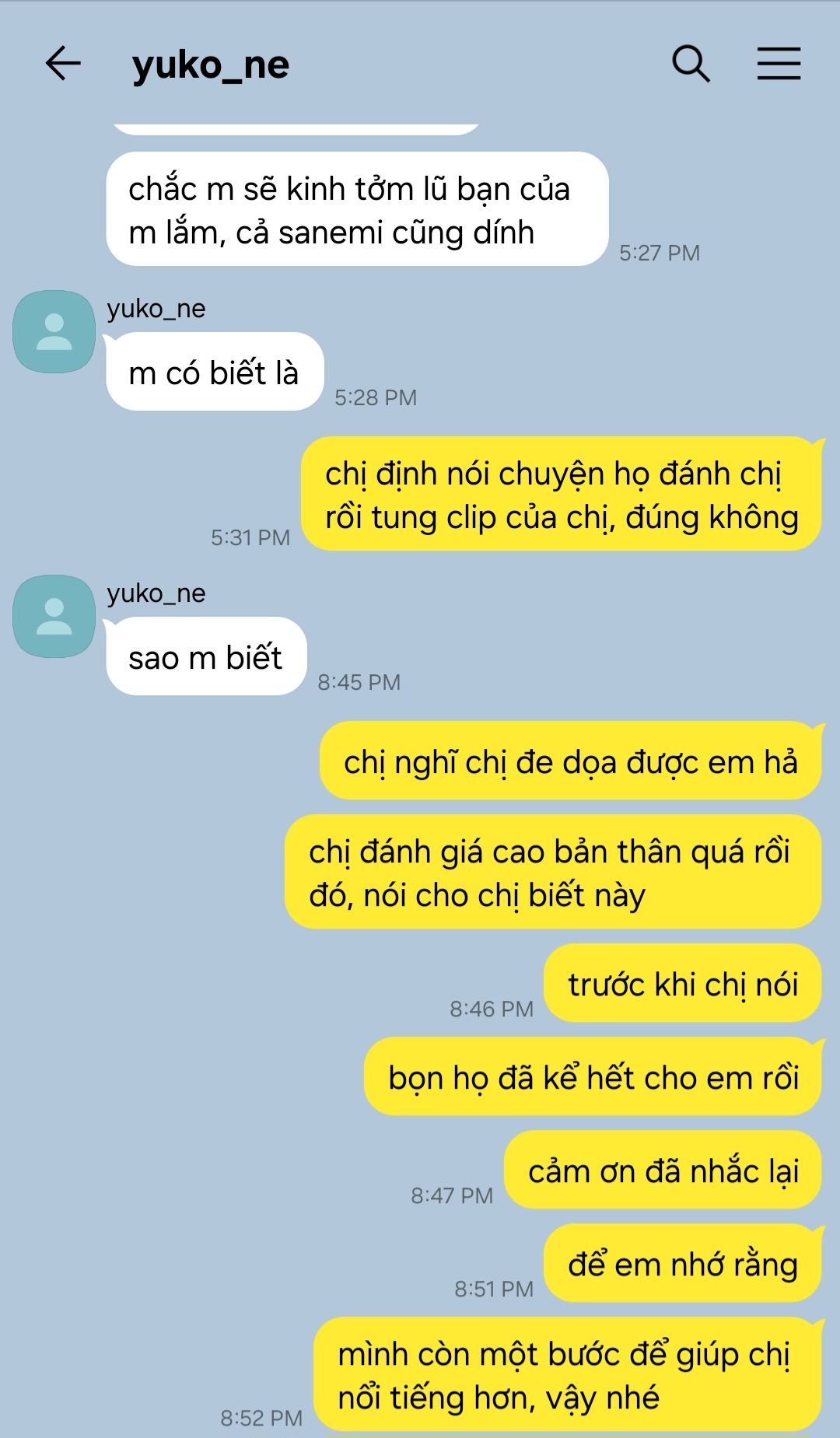Tap yuko_ne avatar above 'm có biết là'

(54, 331)
